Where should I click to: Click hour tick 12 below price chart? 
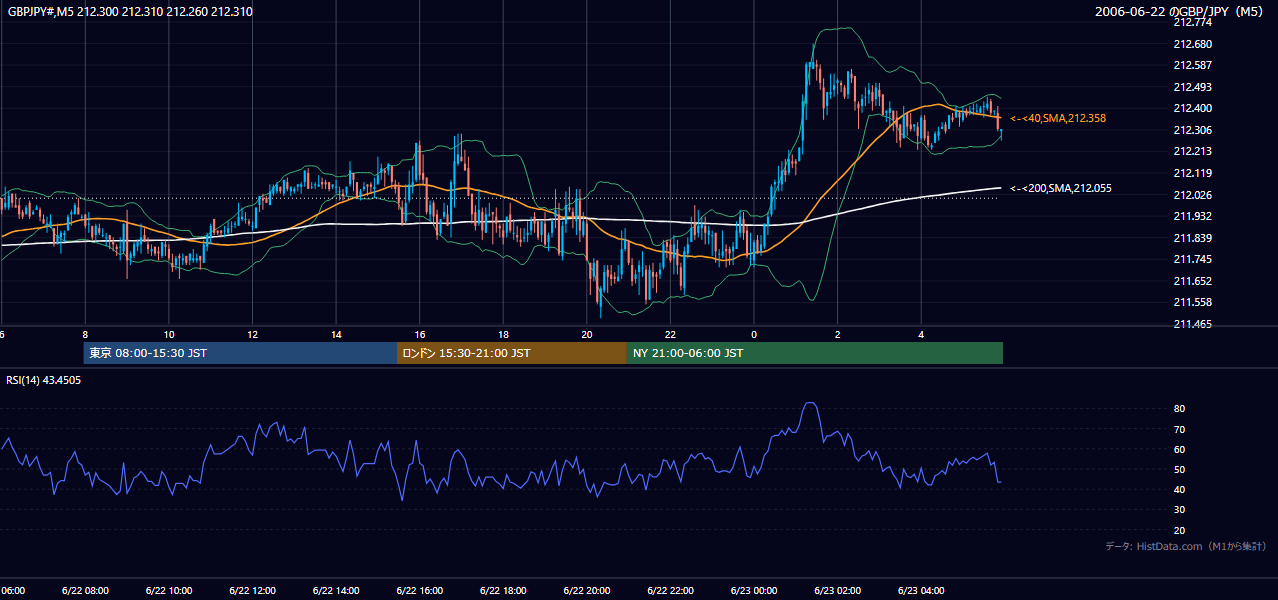252,335
